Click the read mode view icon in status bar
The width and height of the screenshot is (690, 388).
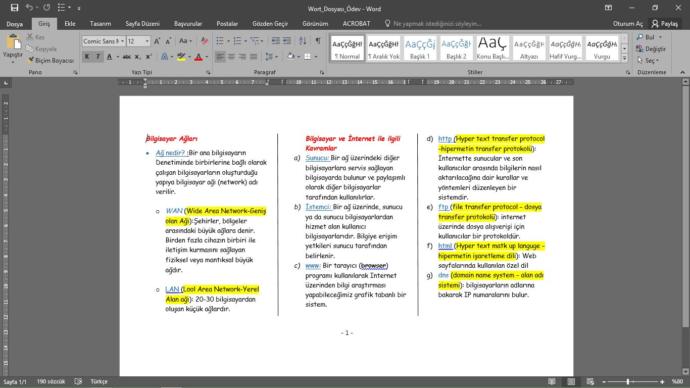tap(551, 381)
